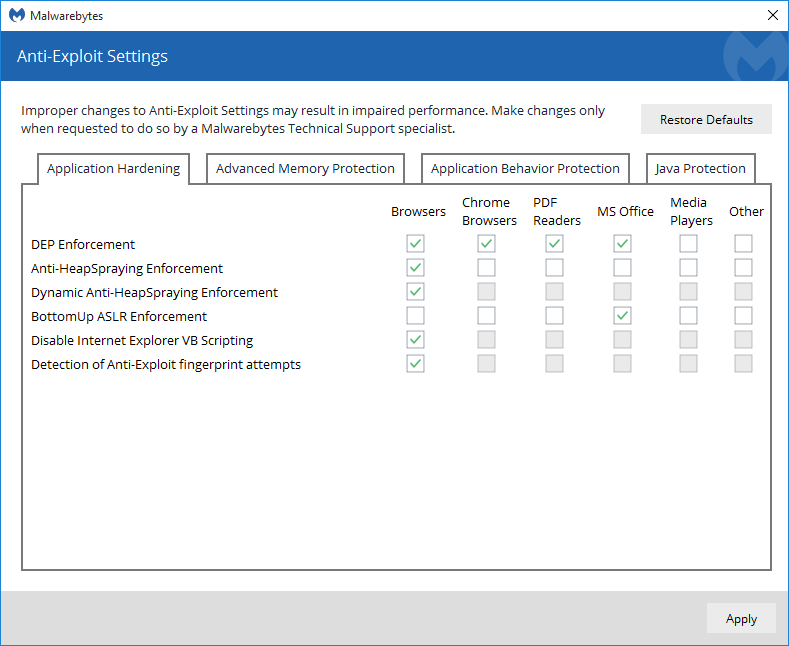The image size is (789, 646).
Task: Enable BottomUp ASLR Enforcement for Media Players
Action: click(688, 316)
